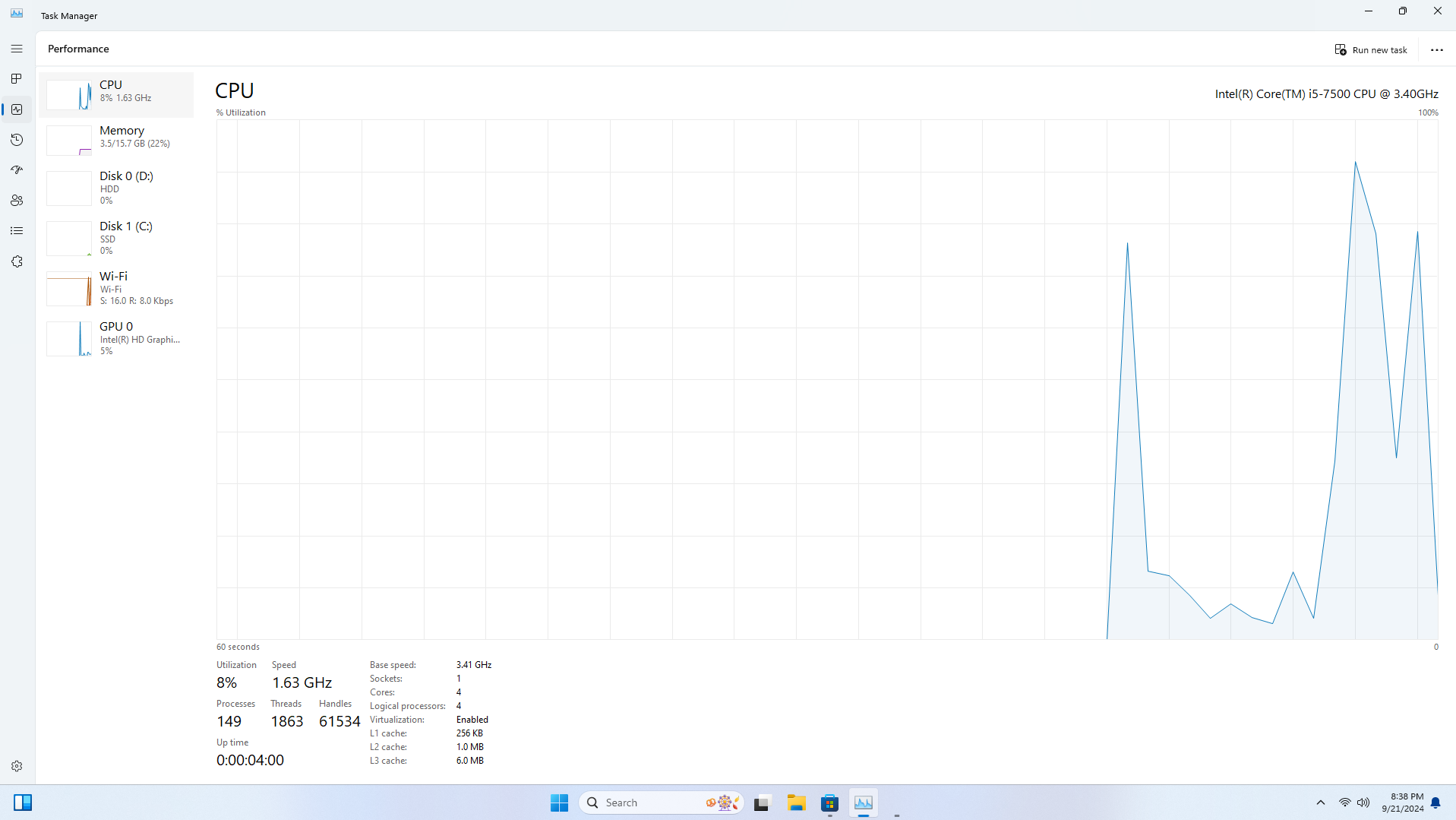Click the Performance page icon
Viewport: 1456px width, 820px height.
[x=17, y=109]
